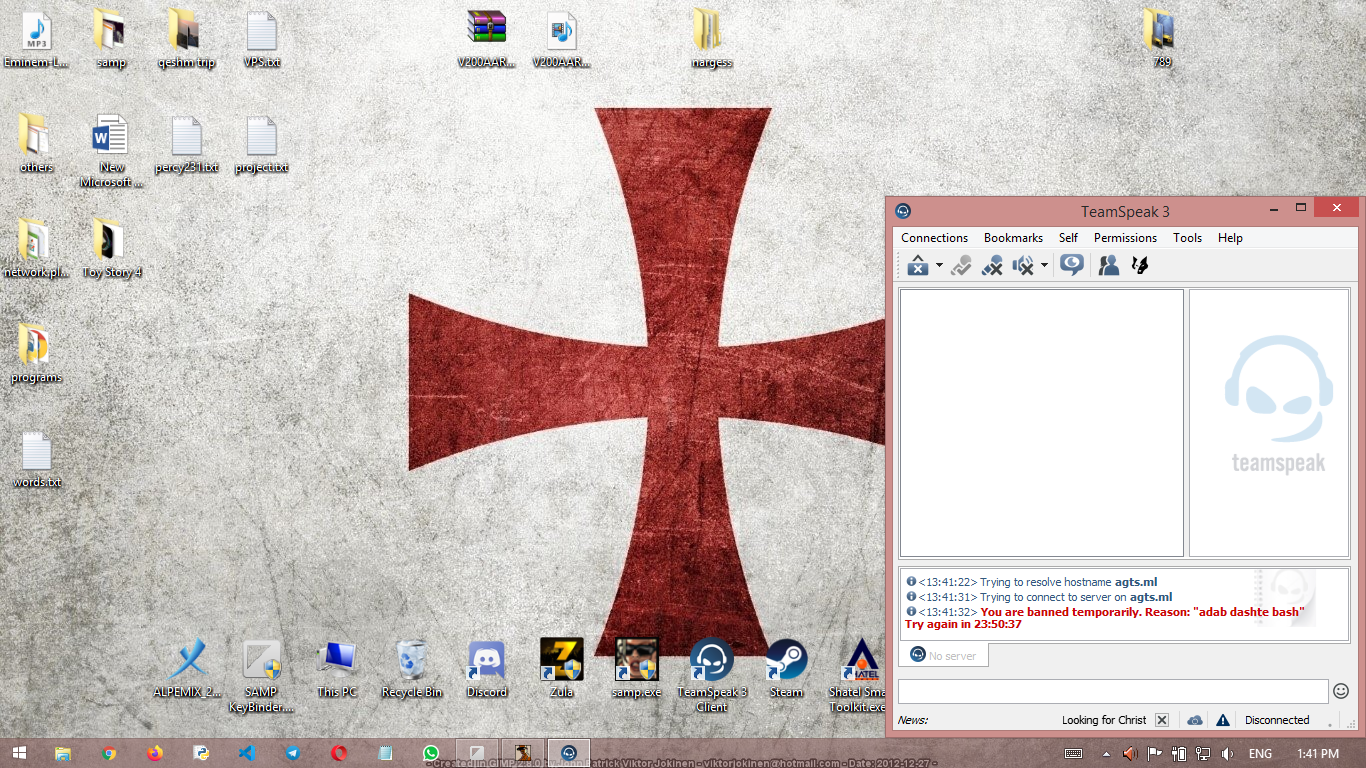Open Chrome from the taskbar
The image size is (1366, 768).
109,753
